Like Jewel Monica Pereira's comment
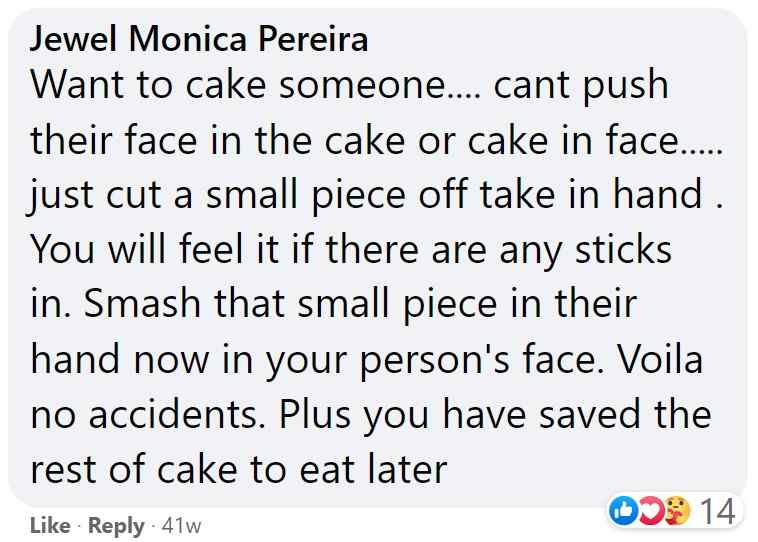758x542 pixels. tap(48, 526)
